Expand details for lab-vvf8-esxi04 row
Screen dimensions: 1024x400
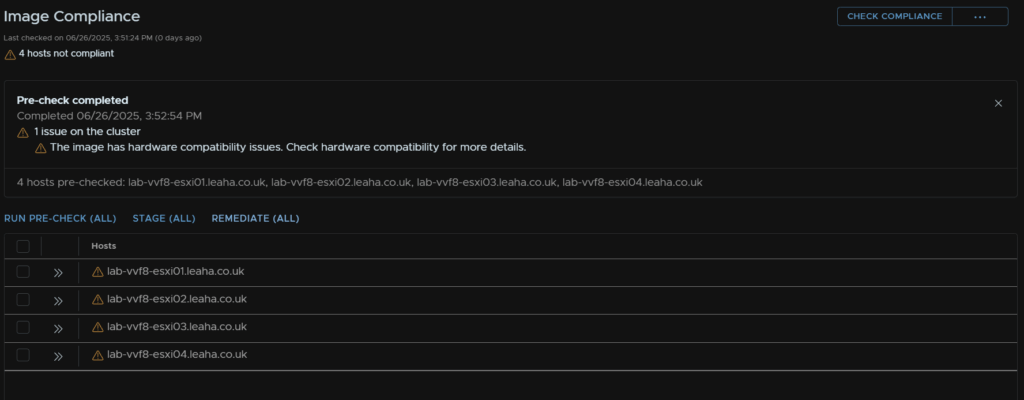(58, 356)
